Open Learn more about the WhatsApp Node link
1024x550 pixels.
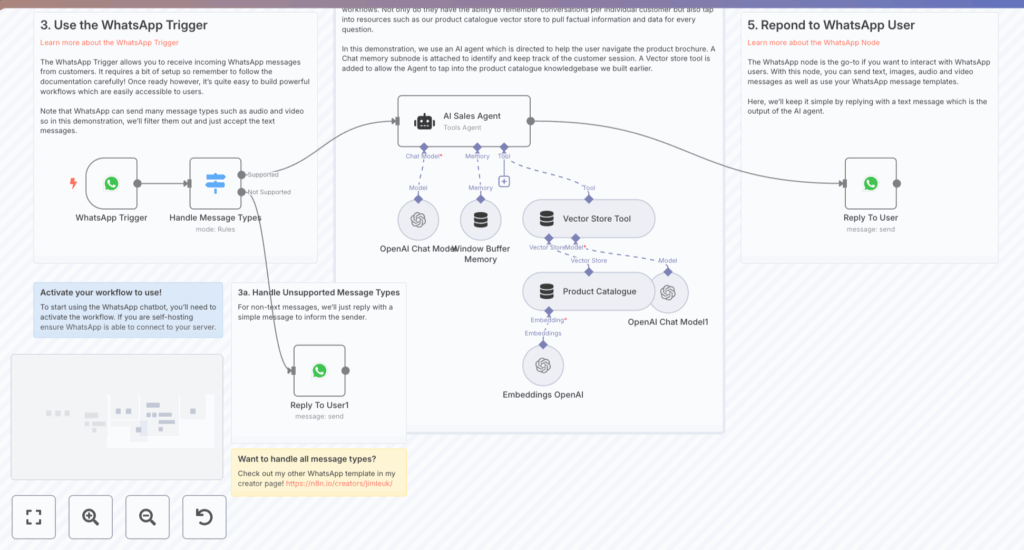[x=813, y=42]
